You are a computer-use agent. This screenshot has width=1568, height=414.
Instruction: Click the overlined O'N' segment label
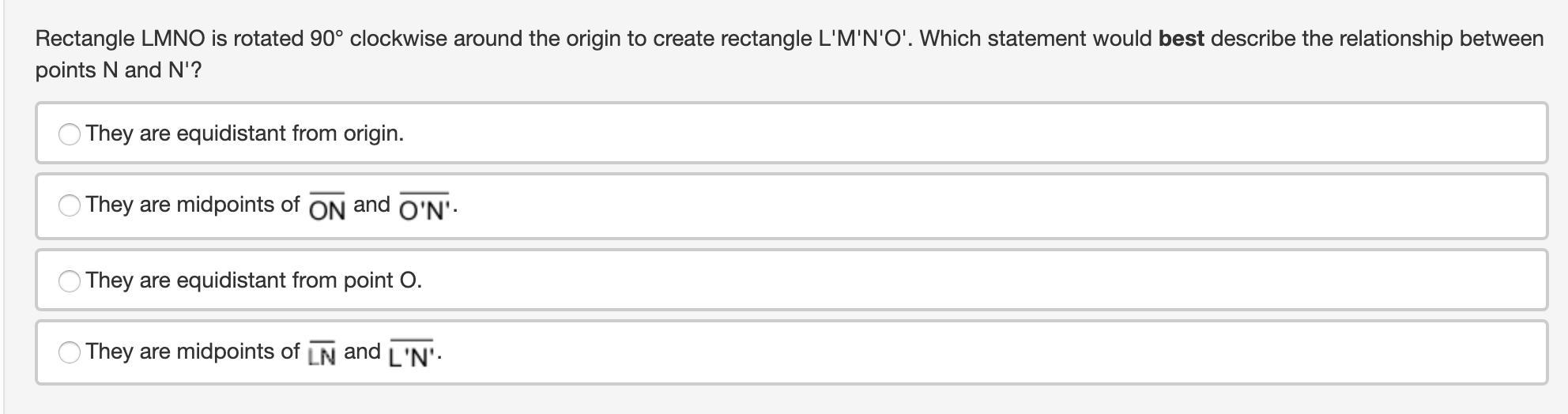(425, 209)
